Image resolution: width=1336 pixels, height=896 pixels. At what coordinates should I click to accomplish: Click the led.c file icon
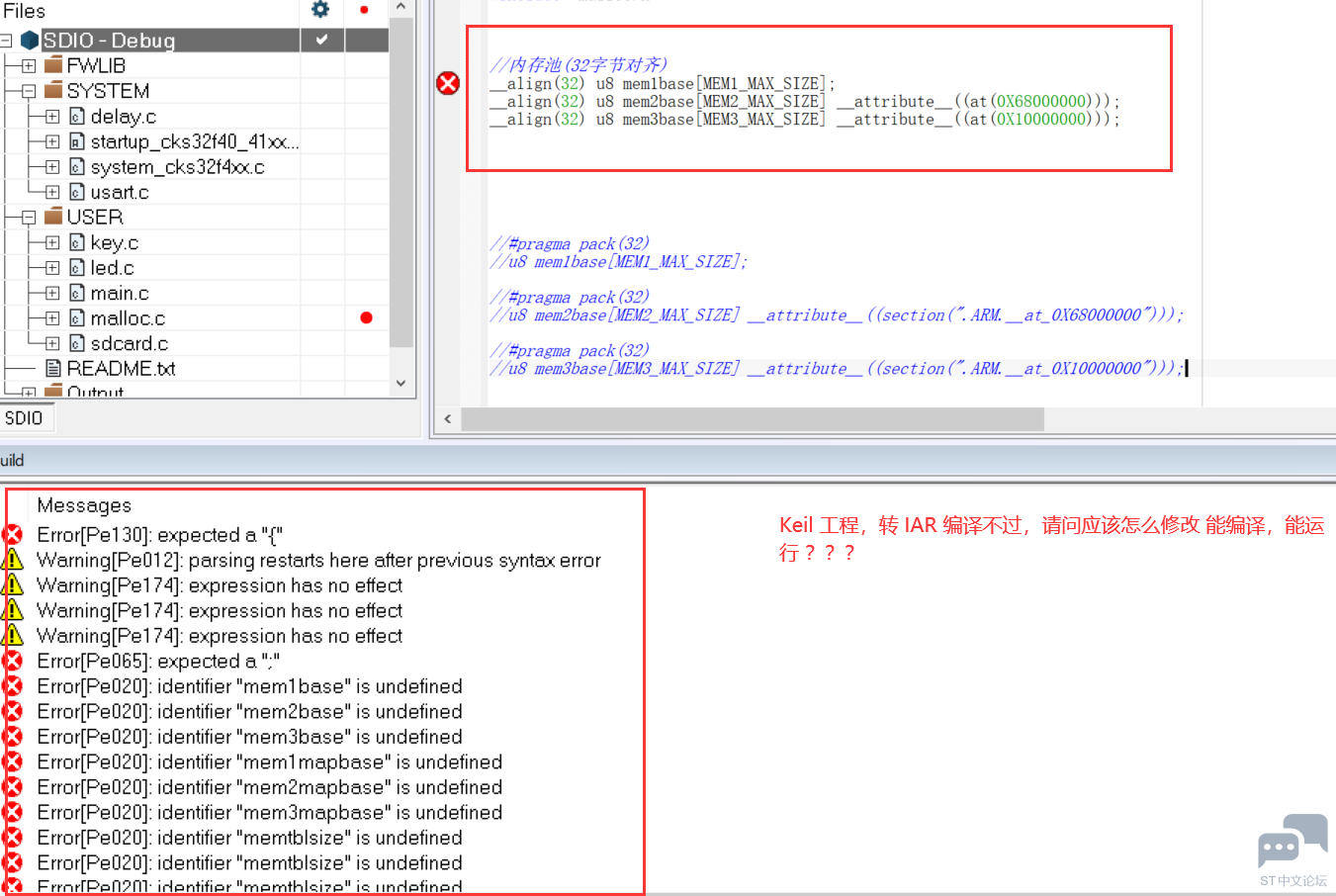[77, 267]
